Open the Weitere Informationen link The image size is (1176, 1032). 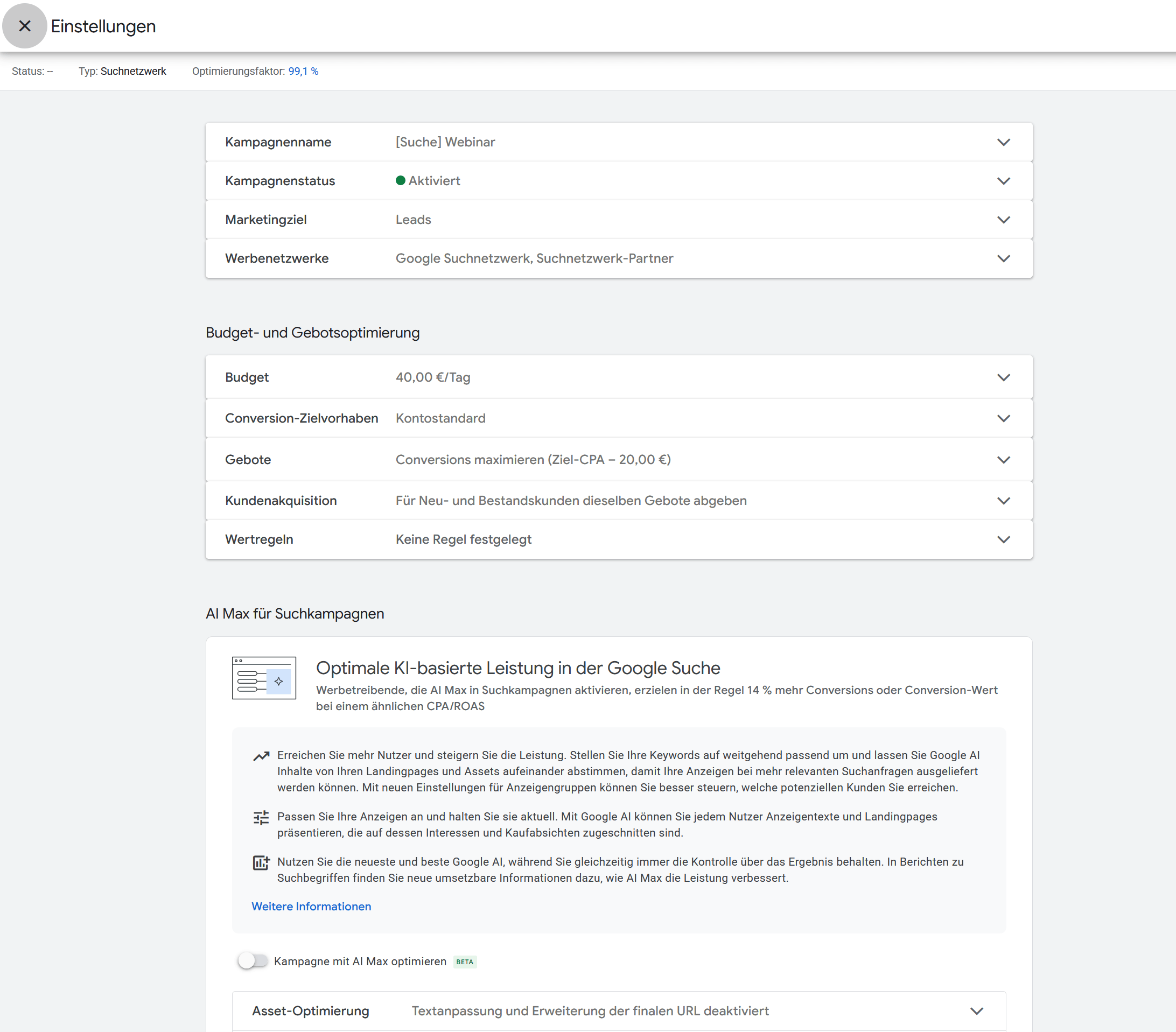click(x=311, y=906)
